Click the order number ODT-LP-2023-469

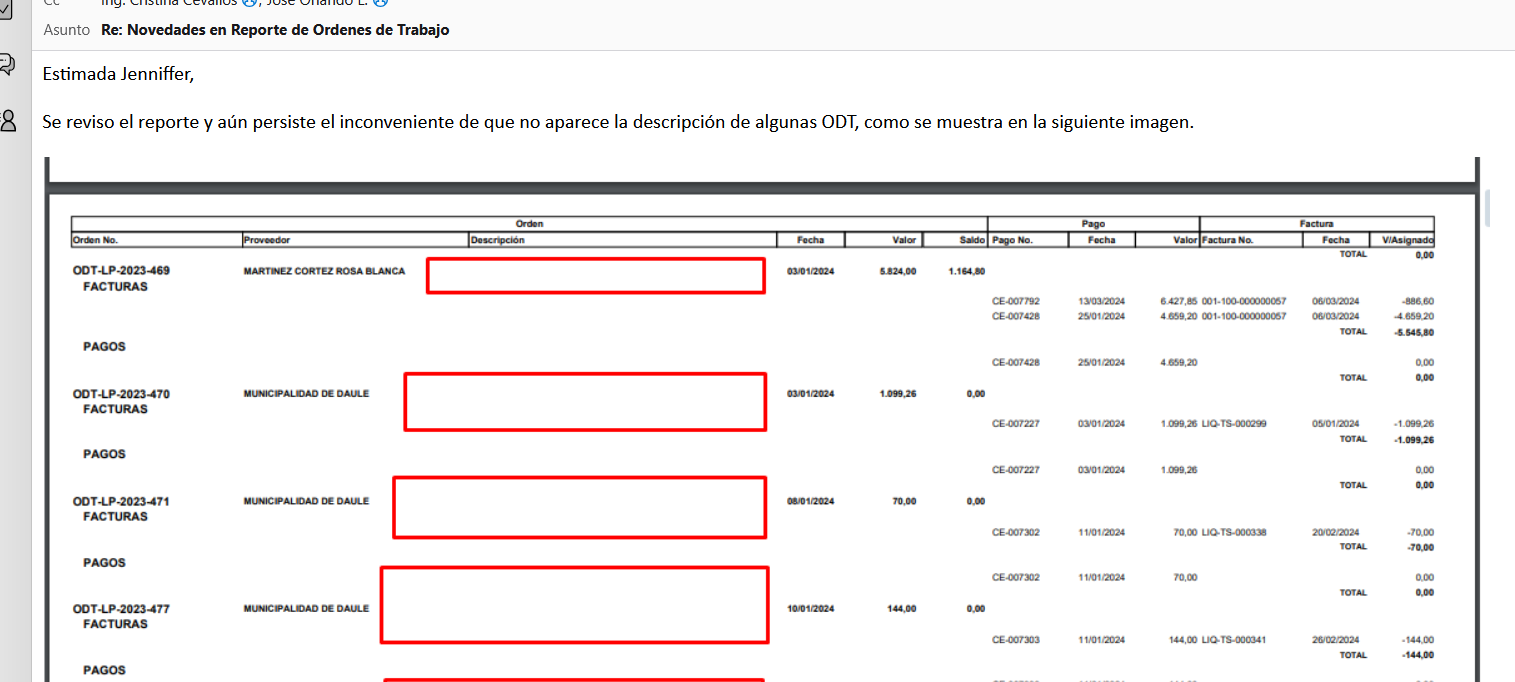121,271
